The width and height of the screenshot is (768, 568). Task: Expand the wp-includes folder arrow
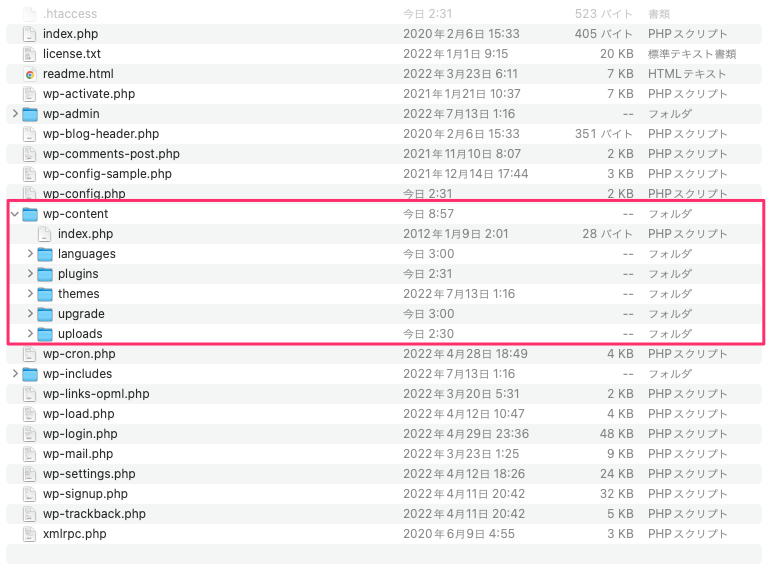pyautogui.click(x=15, y=374)
